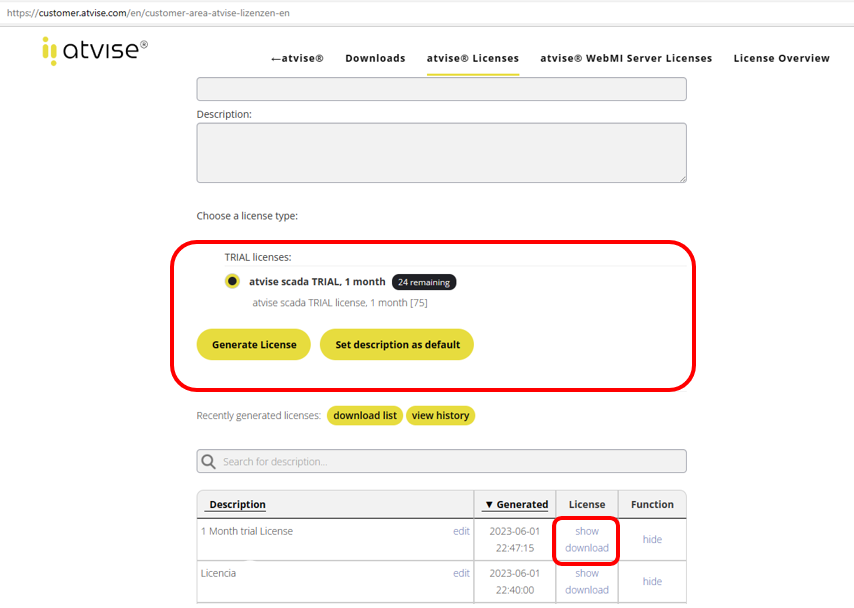Image resolution: width=854 pixels, height=608 pixels.
Task: Click the search magnifier icon
Action: (x=209, y=462)
